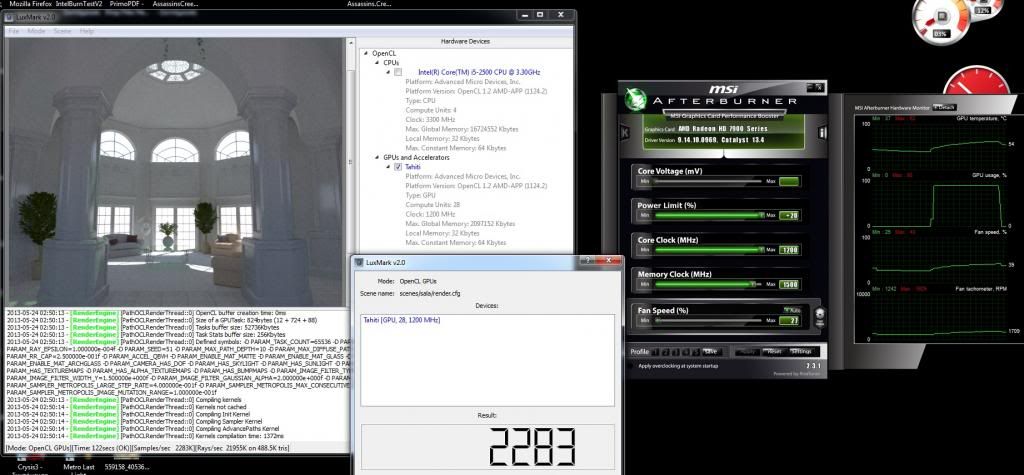The height and width of the screenshot is (475, 1024).
Task: Click the MSI Afterburner dragon logo
Action: [x=637, y=100]
